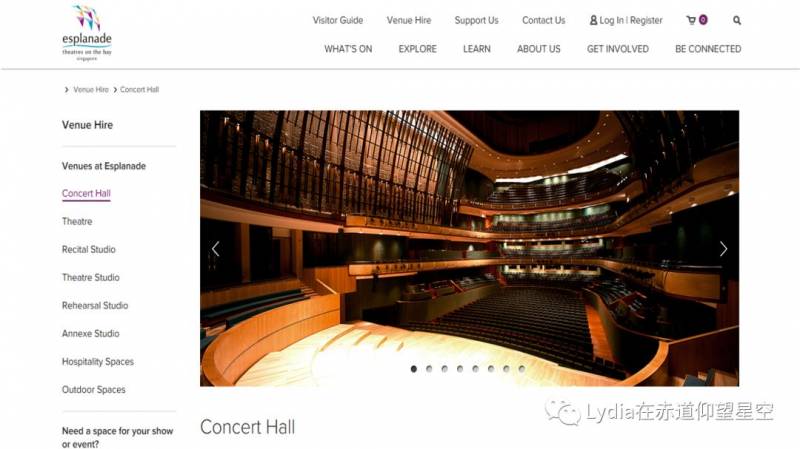Open the WHAT'S ON menu
Screen dimensions: 800x449
point(348,49)
